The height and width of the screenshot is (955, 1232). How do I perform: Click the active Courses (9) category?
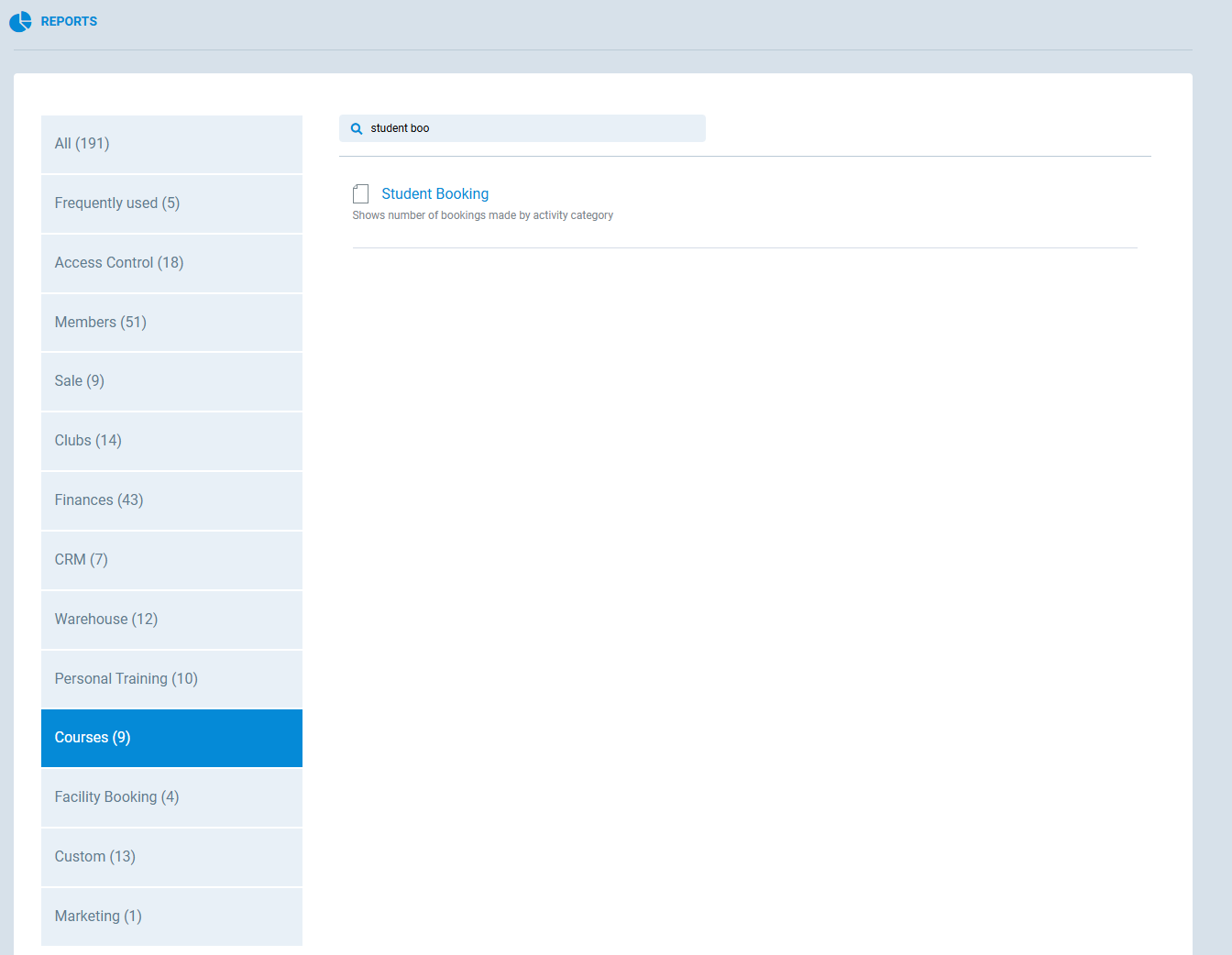(x=171, y=738)
